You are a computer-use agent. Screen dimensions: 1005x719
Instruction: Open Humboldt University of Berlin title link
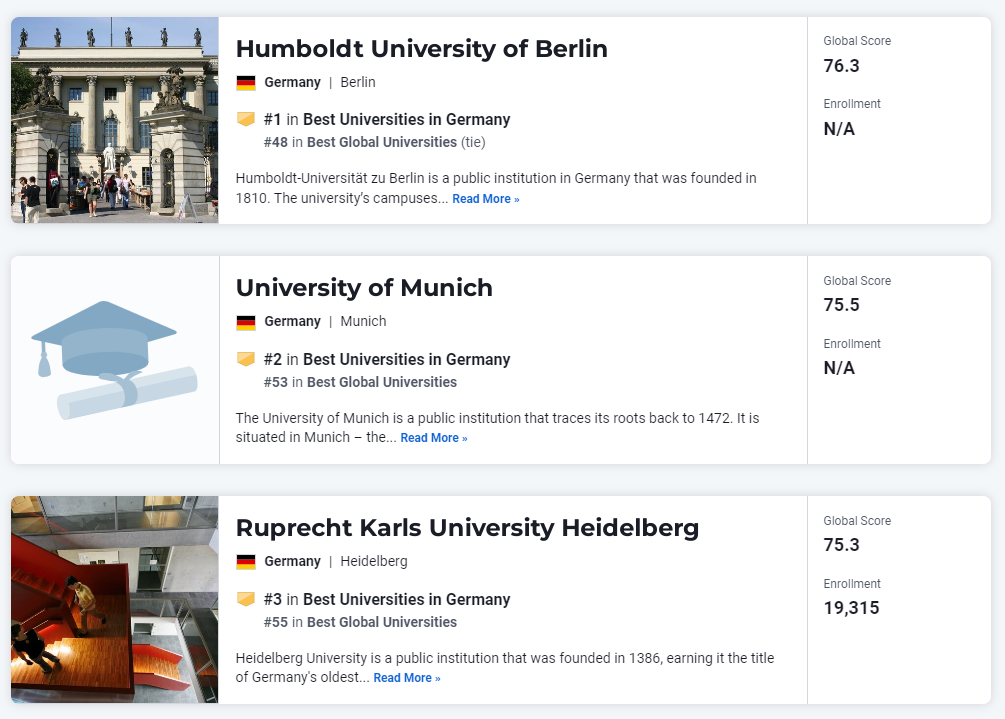[x=422, y=49]
